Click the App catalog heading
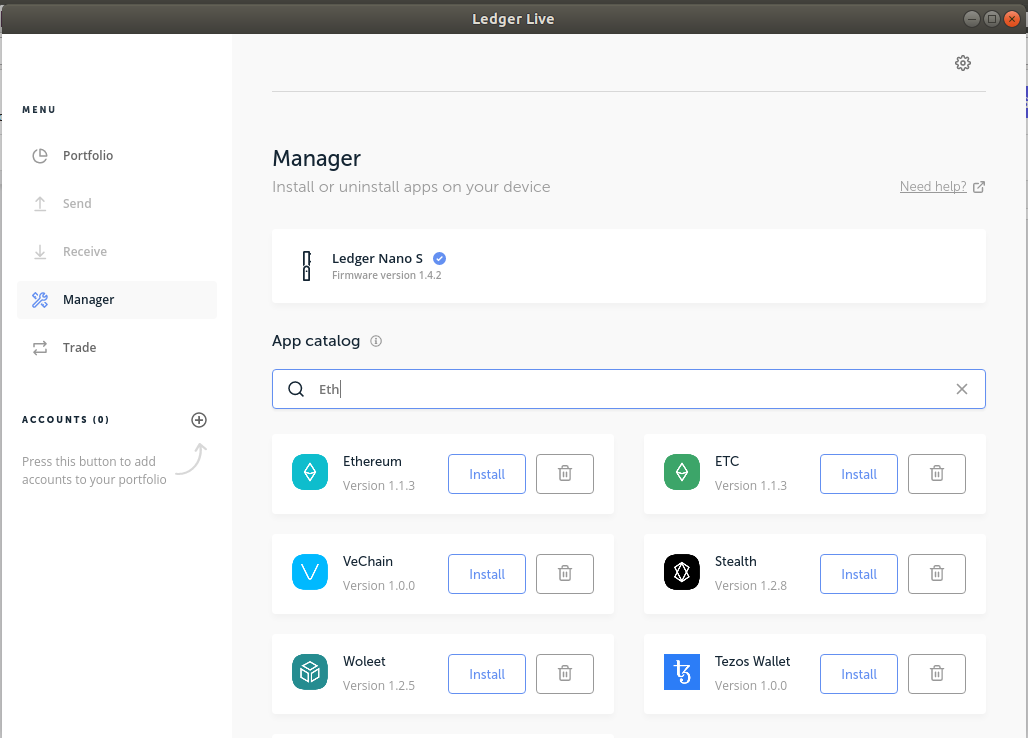Viewport: 1028px width, 738px height. (316, 341)
